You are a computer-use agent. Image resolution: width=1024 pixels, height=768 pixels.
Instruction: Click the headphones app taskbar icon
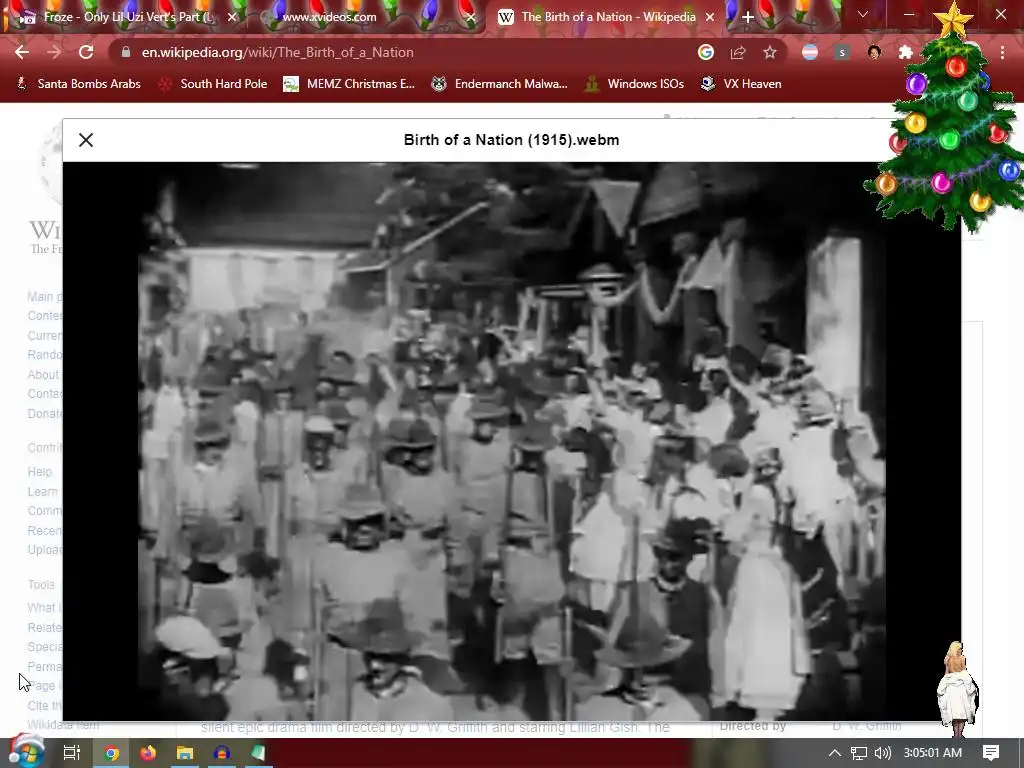point(221,753)
